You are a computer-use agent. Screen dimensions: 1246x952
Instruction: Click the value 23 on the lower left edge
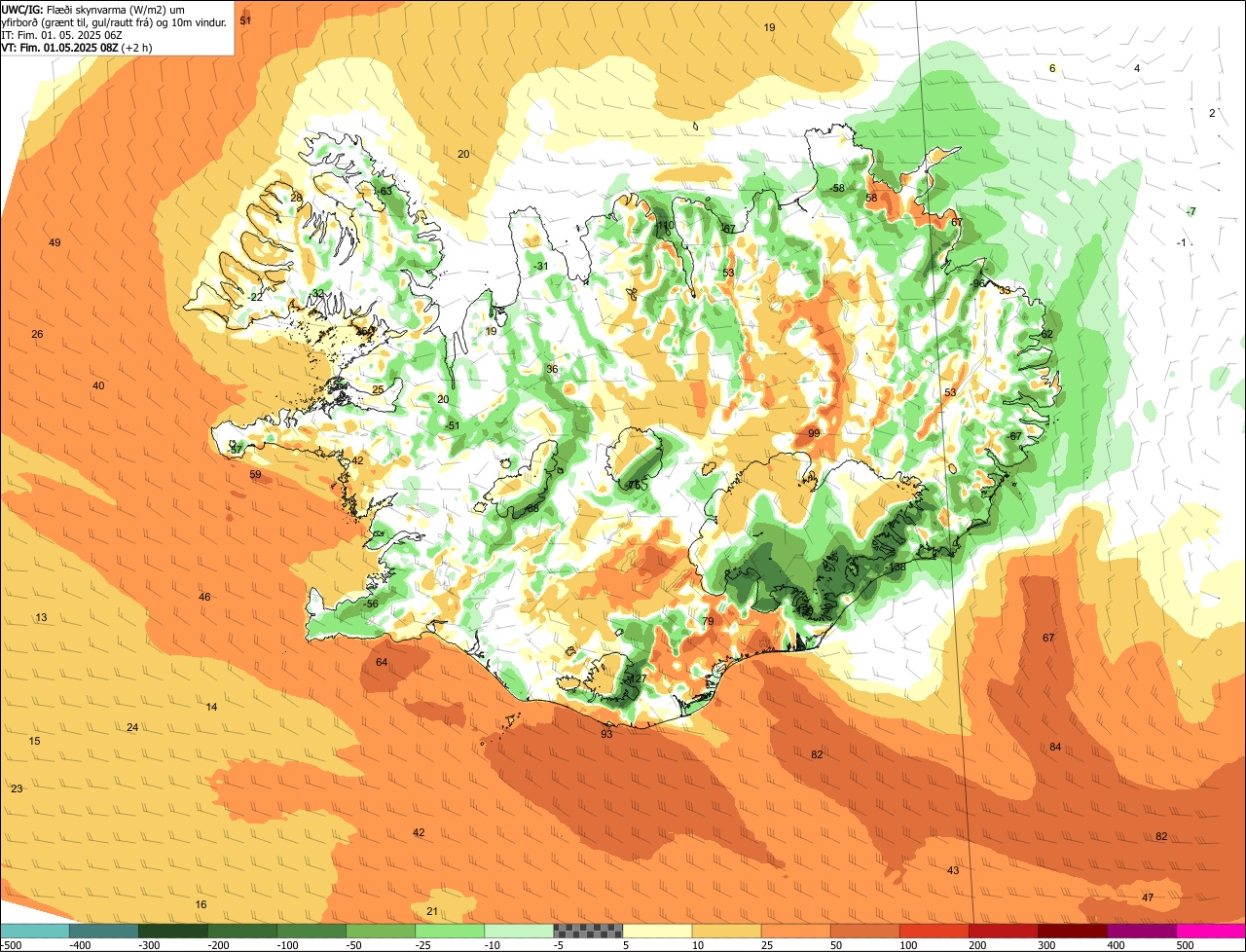click(x=17, y=788)
